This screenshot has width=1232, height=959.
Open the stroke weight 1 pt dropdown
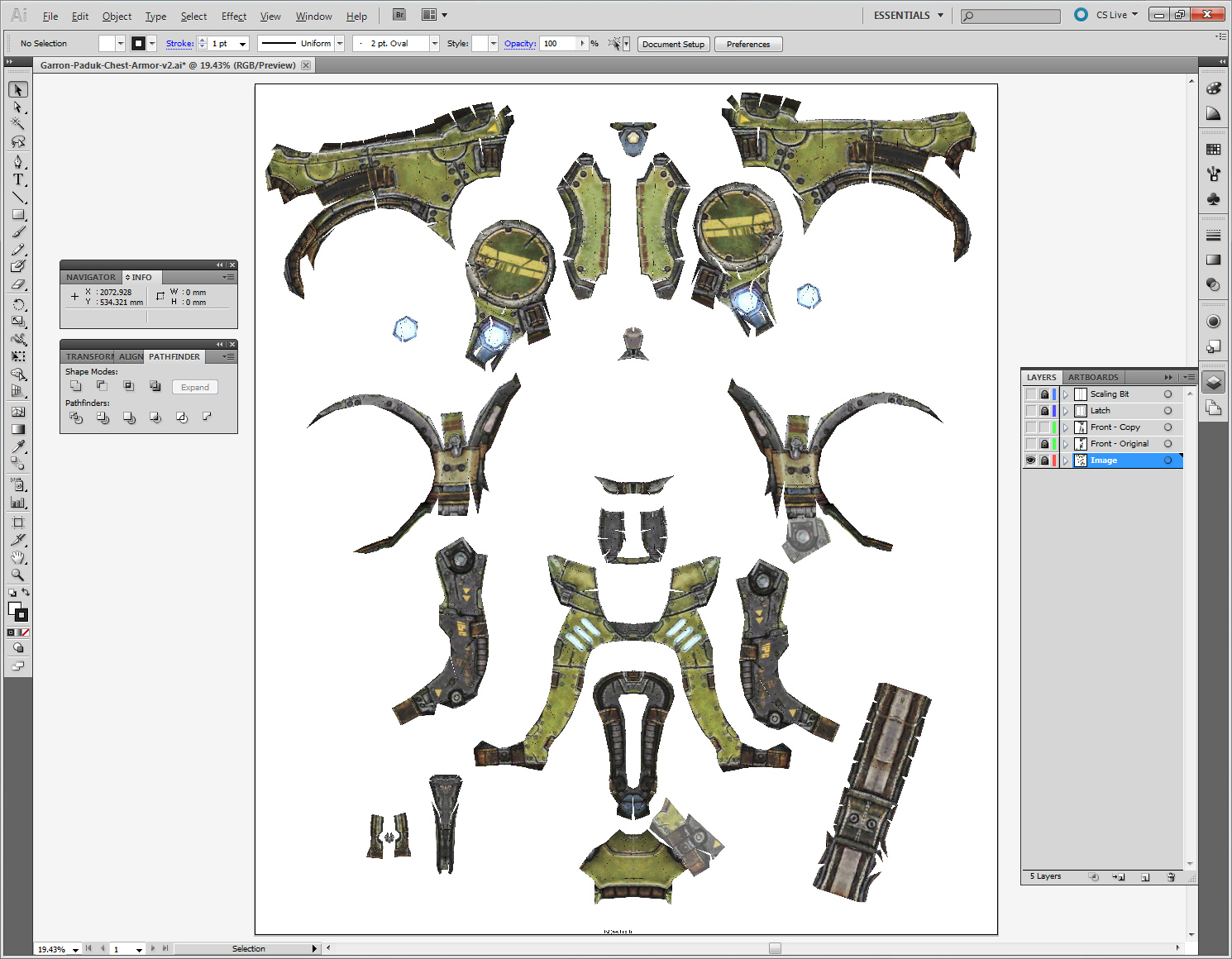click(242, 44)
